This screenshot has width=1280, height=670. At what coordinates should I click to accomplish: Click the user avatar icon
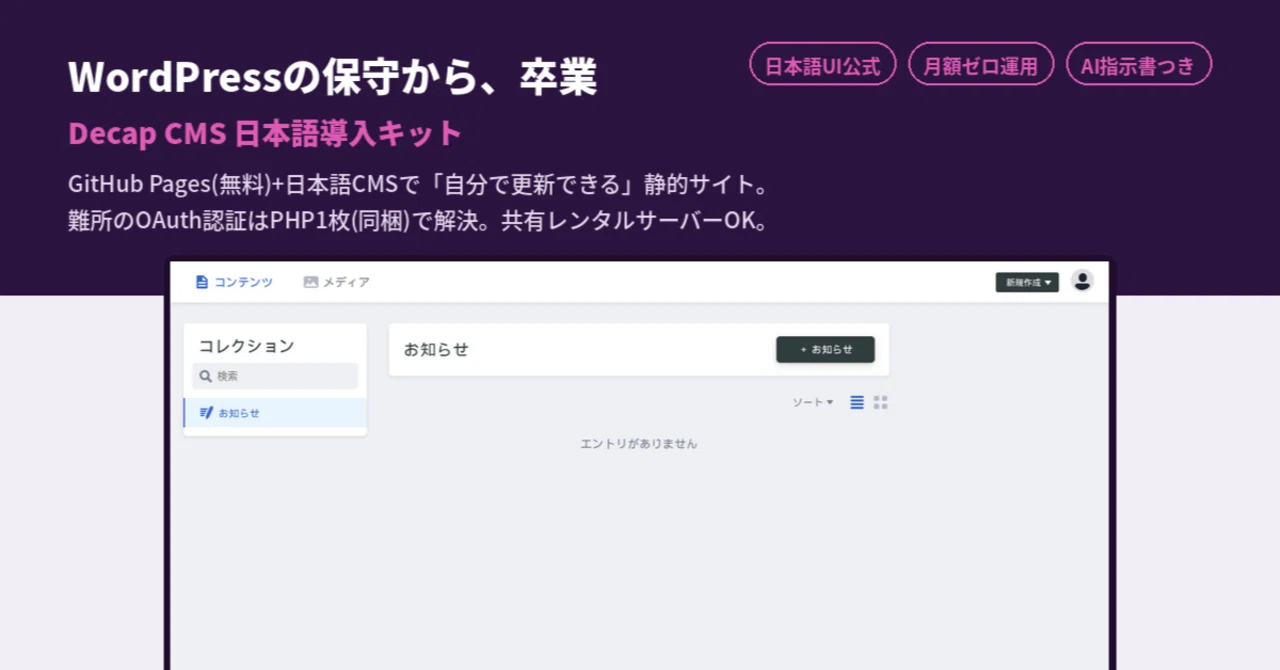click(x=1082, y=281)
